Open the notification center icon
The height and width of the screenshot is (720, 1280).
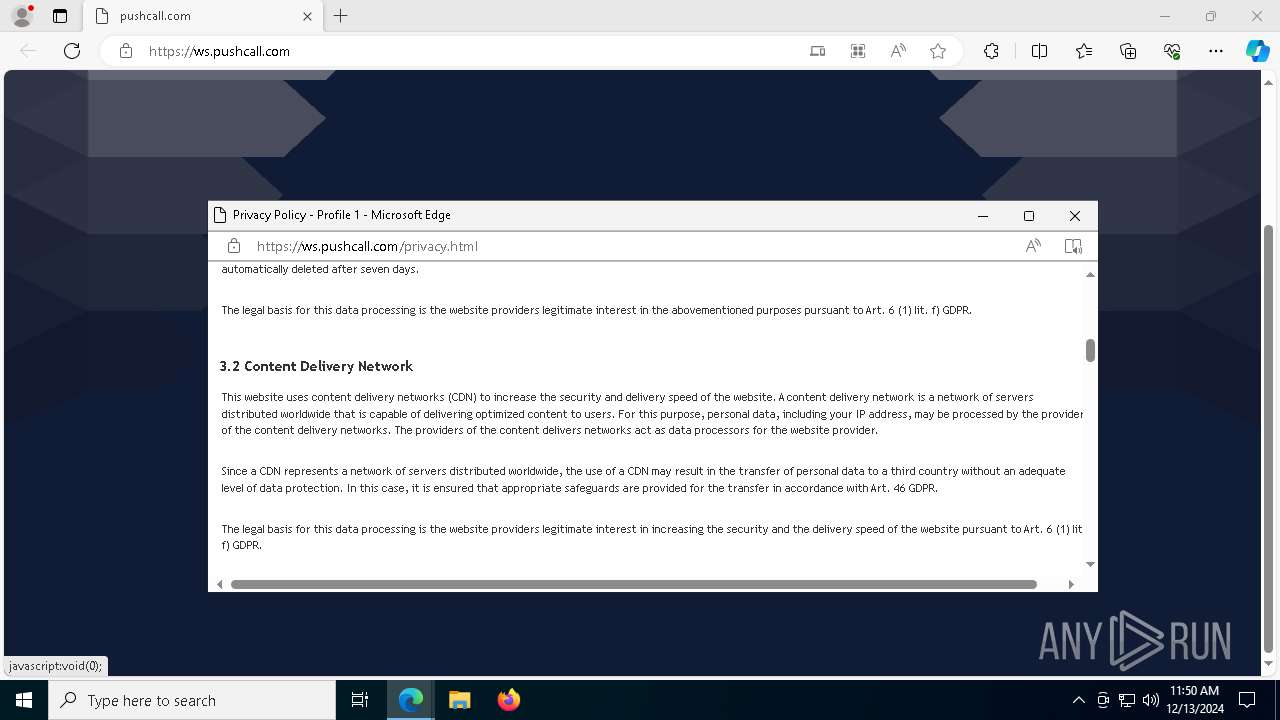1247,700
